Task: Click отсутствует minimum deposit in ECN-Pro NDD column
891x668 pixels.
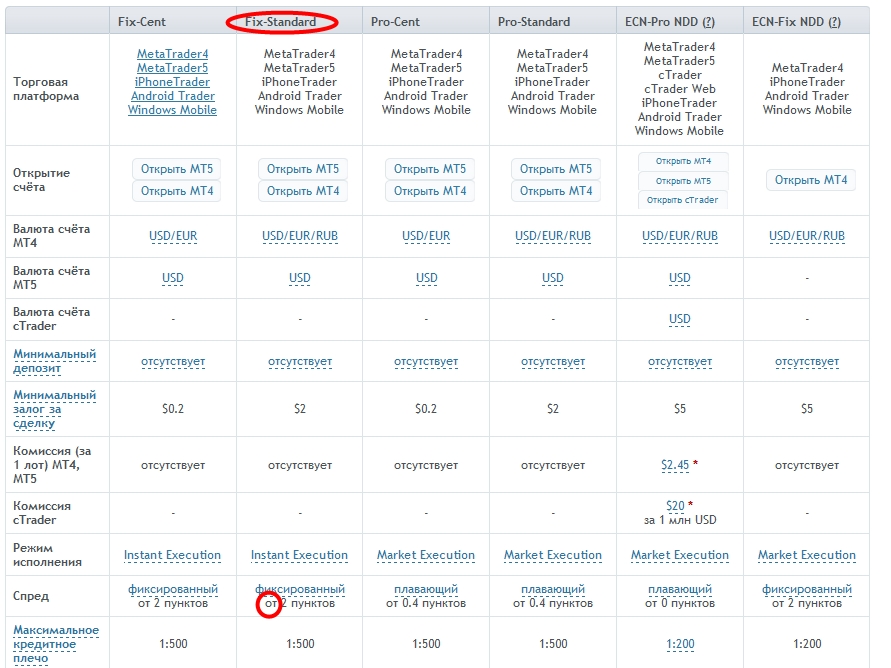Action: pyautogui.click(x=680, y=362)
